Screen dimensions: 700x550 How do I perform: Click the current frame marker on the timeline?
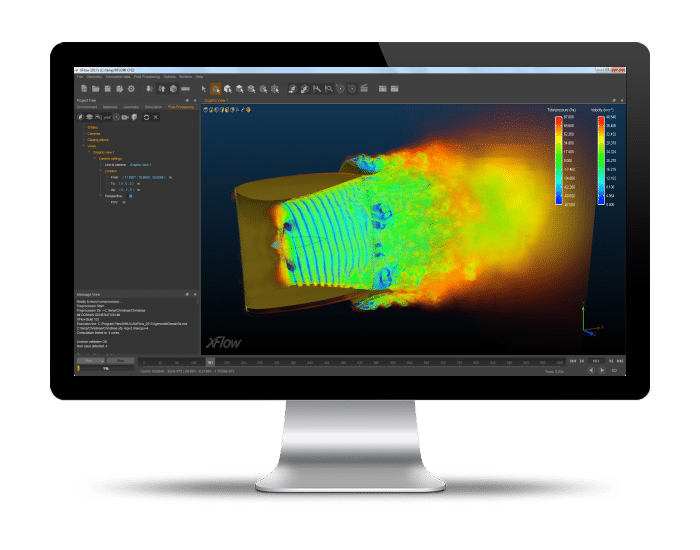210,362
